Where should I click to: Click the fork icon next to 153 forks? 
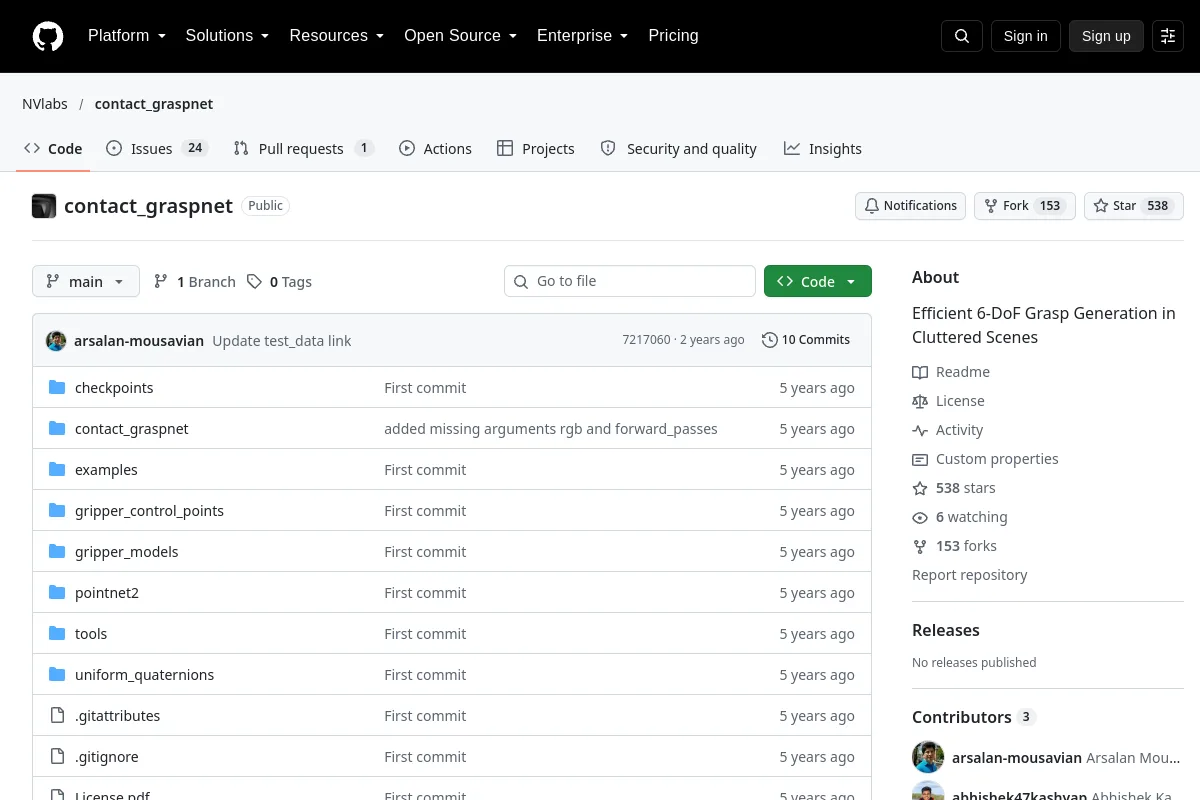point(920,546)
